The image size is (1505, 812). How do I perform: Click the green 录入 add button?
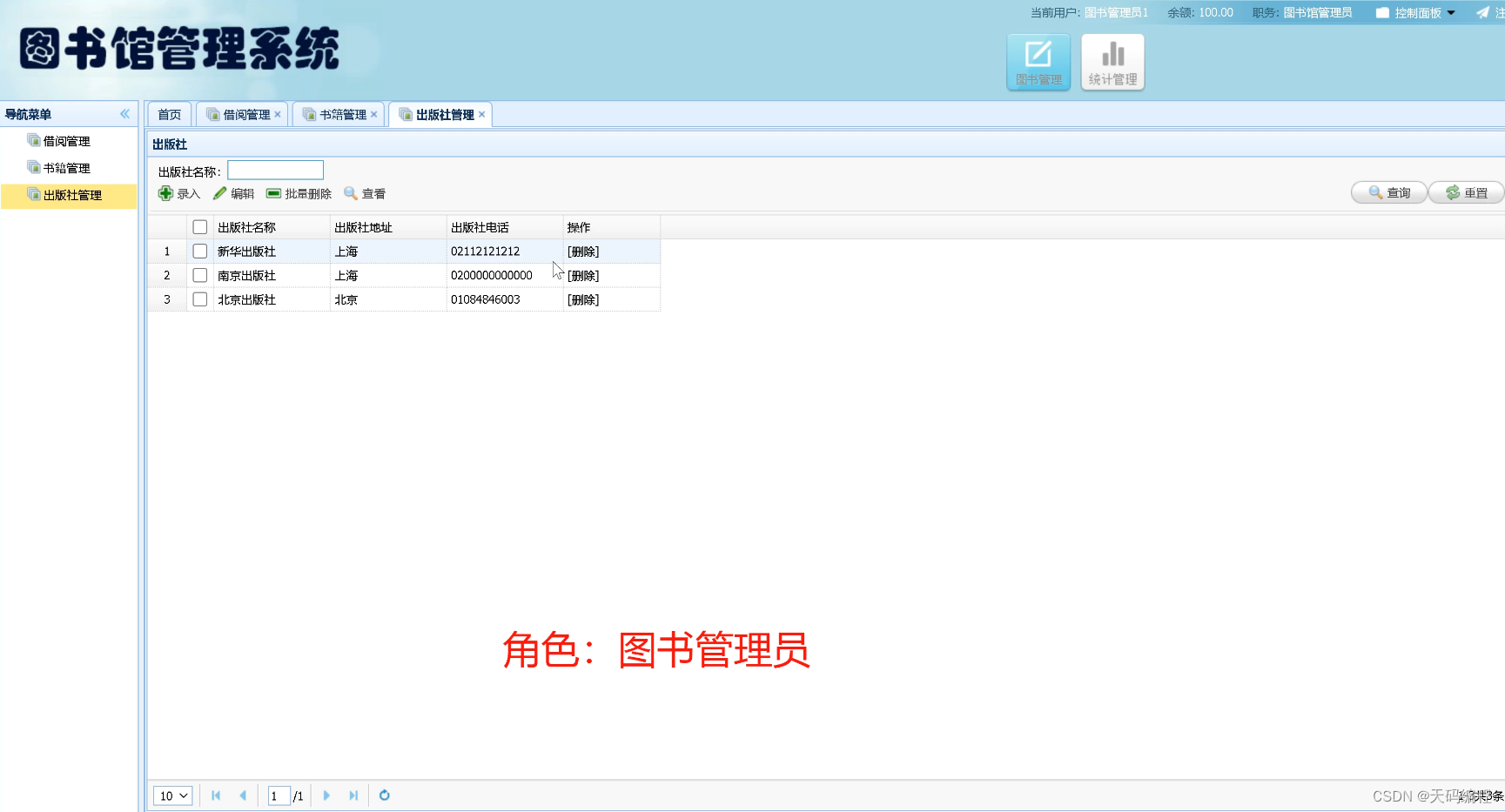[x=179, y=193]
